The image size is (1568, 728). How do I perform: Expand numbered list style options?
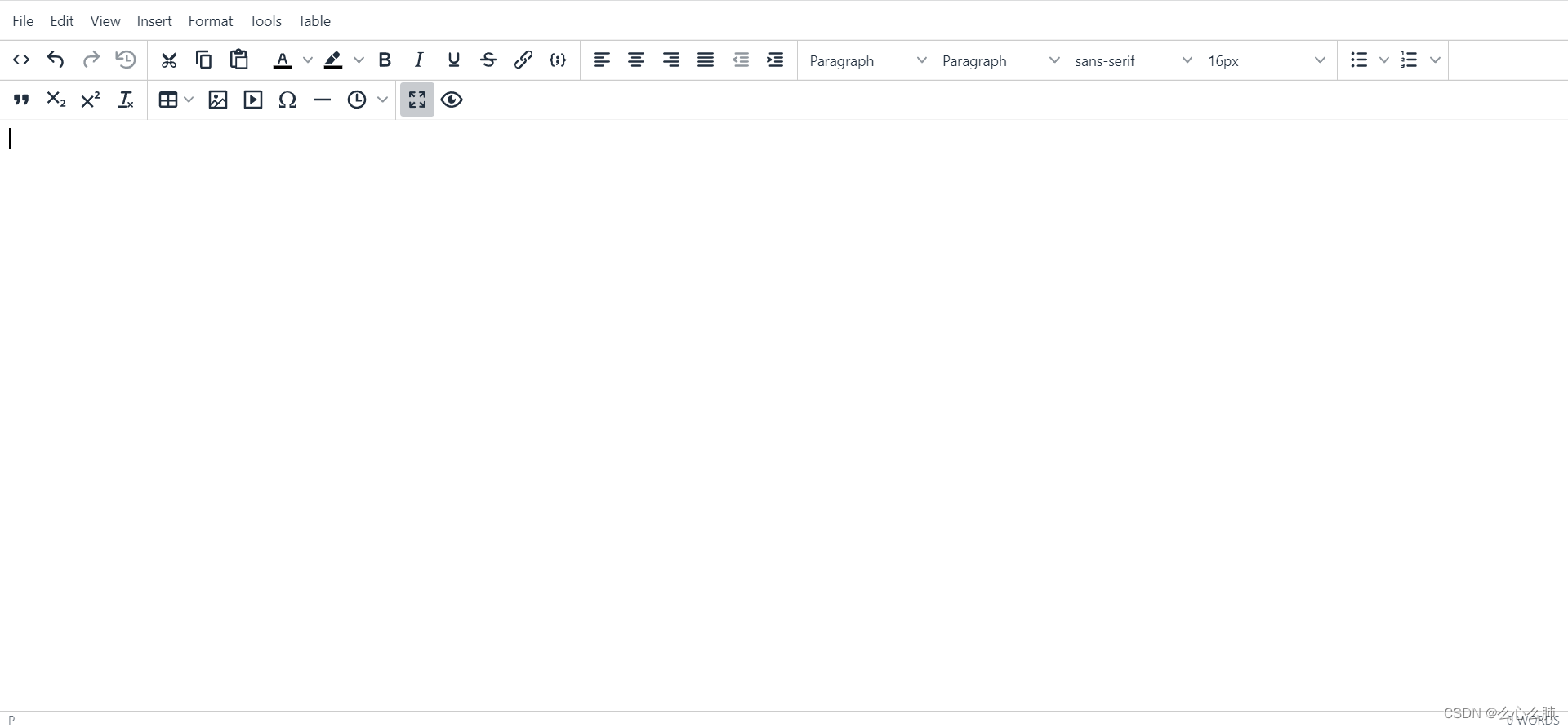tap(1435, 60)
